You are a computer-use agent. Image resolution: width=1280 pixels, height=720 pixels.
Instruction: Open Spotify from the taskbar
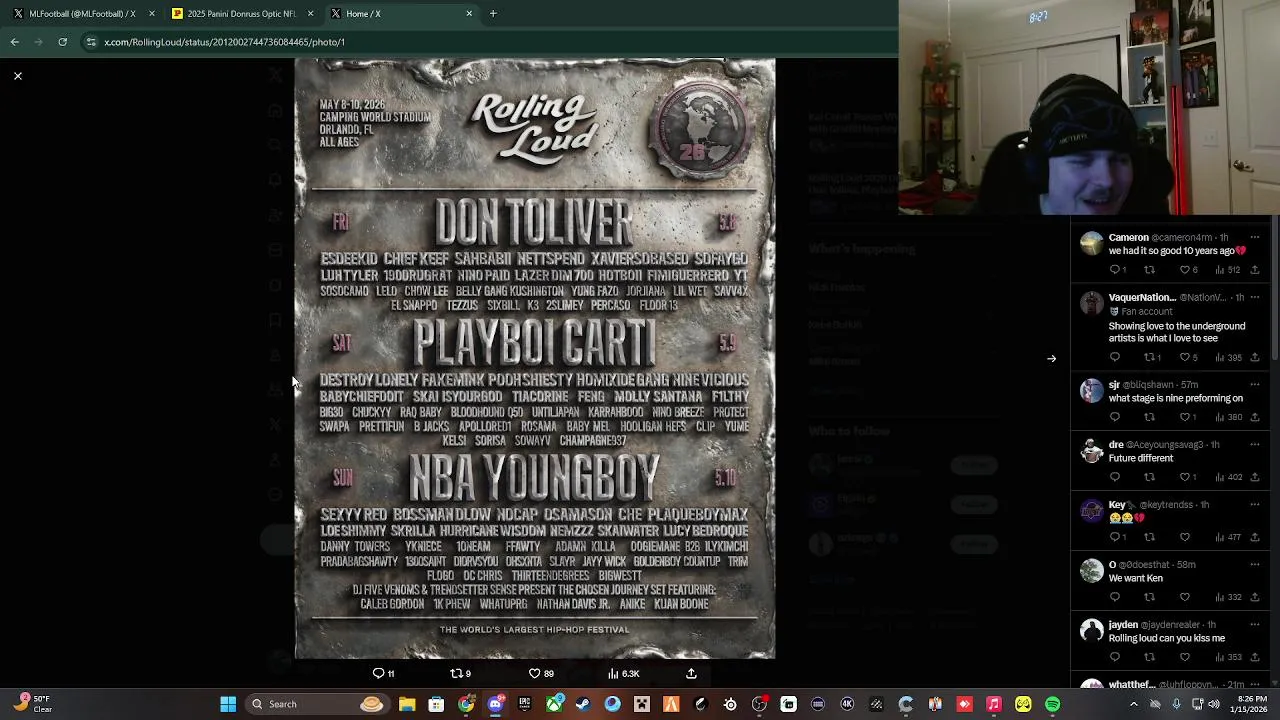coord(1052,704)
